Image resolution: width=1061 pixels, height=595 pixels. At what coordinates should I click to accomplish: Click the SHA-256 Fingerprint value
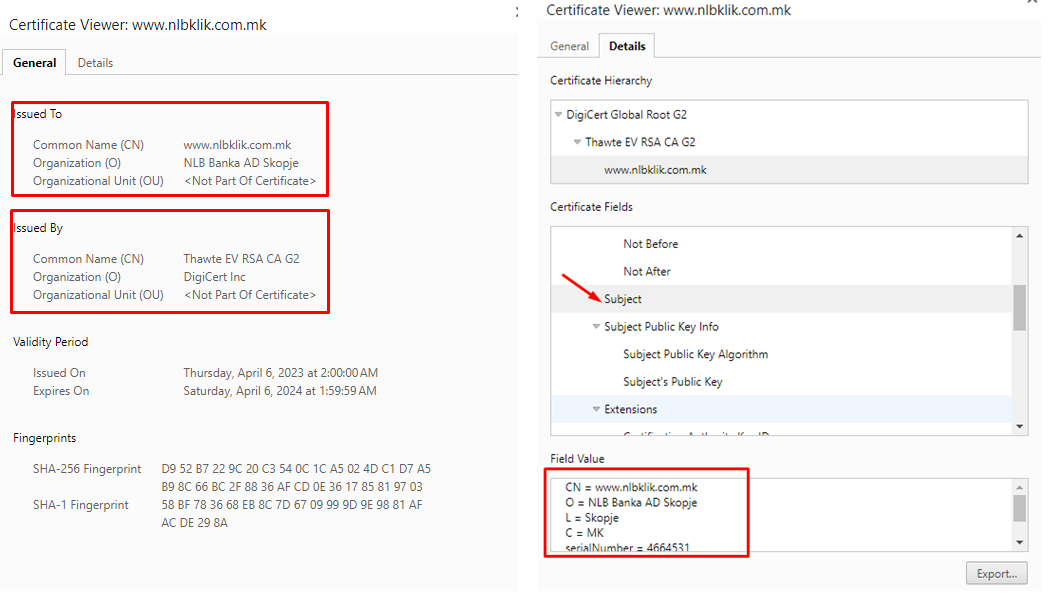(296, 478)
